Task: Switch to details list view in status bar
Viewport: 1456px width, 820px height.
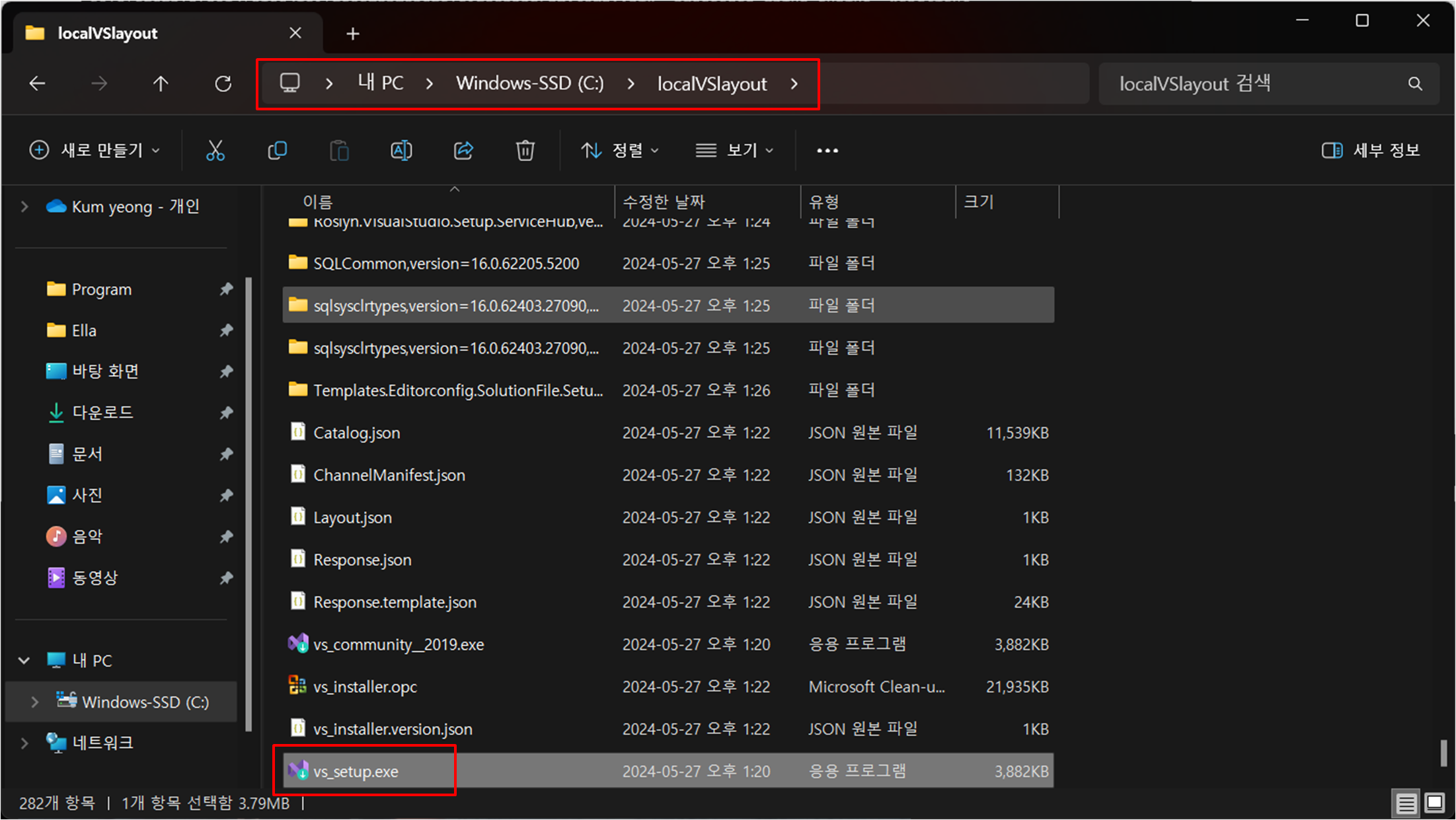Action: 1406,803
